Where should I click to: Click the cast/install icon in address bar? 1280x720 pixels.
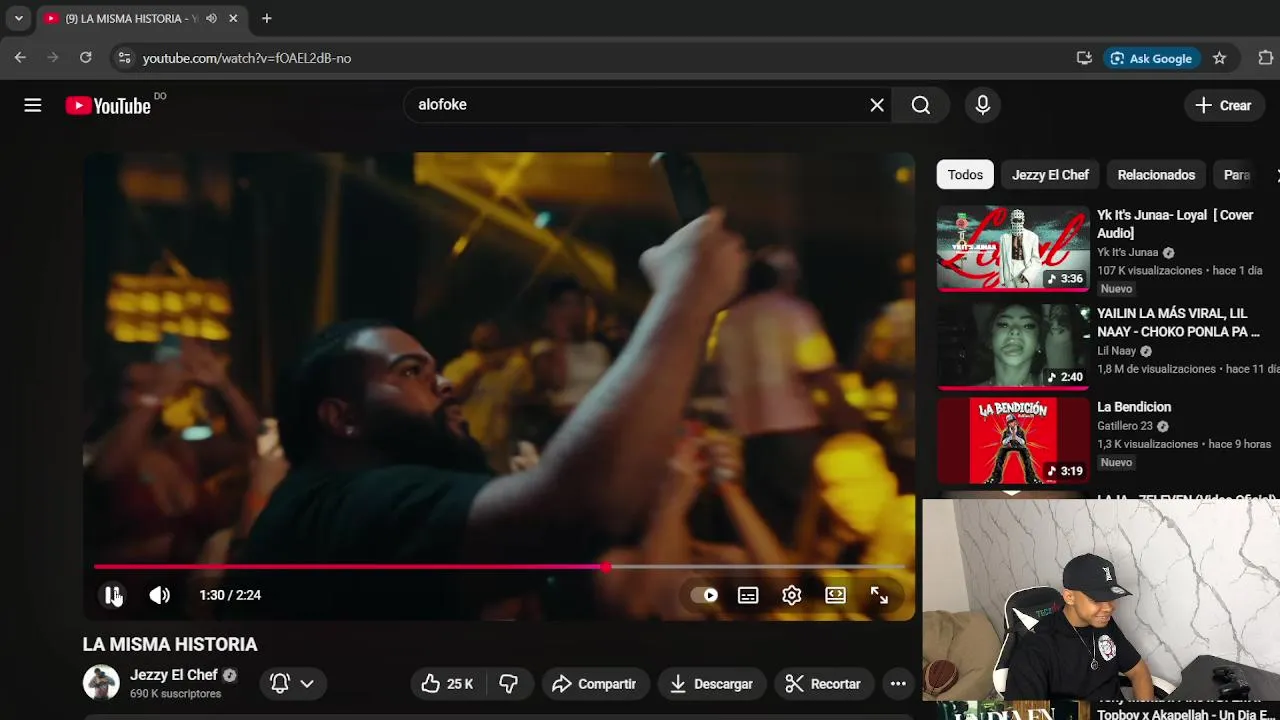click(x=1084, y=58)
